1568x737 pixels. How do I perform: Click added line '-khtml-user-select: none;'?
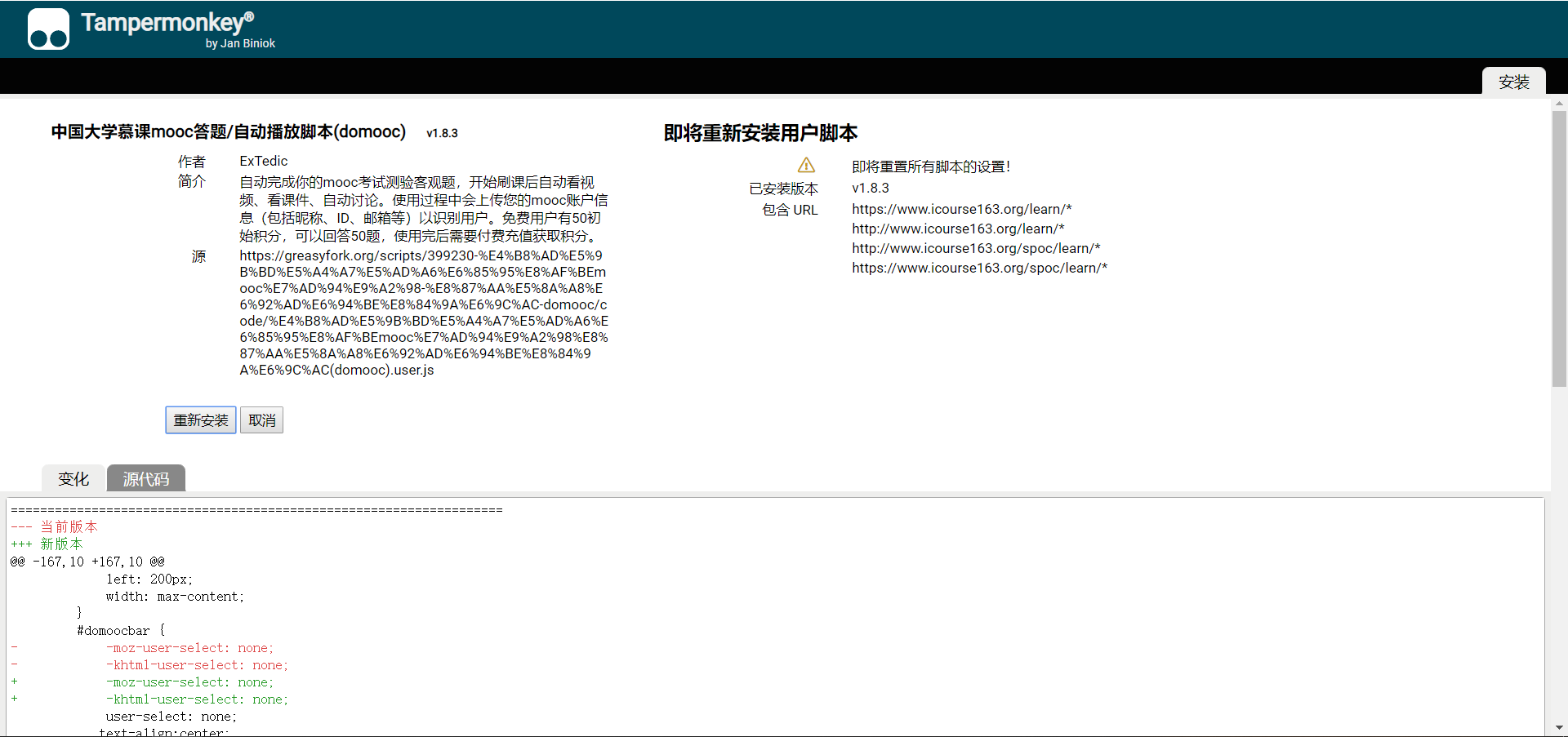(x=197, y=699)
